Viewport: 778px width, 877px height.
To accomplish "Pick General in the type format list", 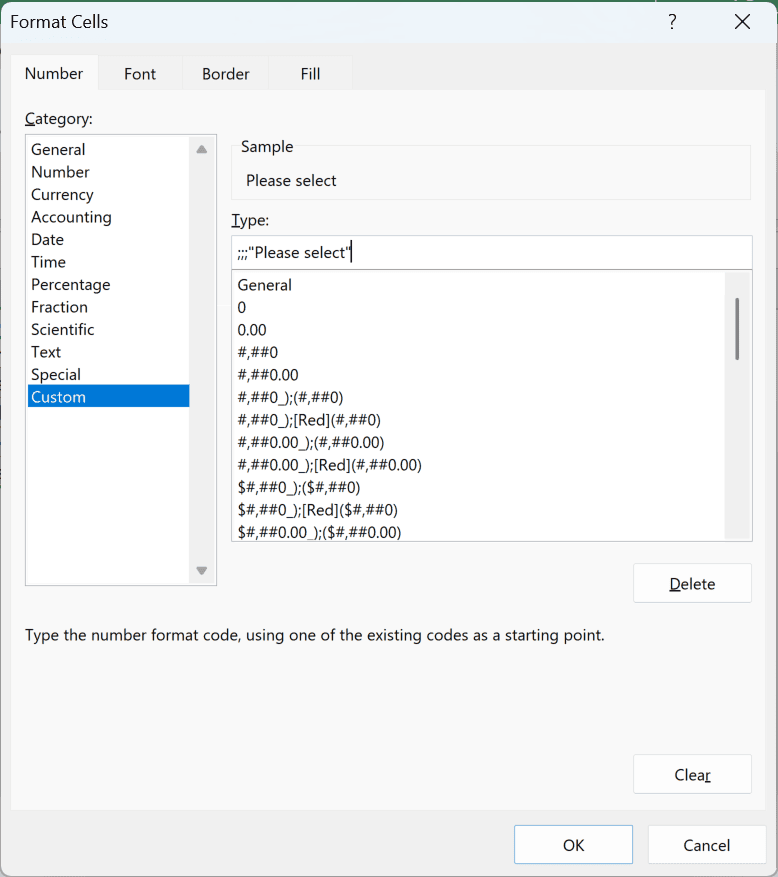I will coord(480,285).
